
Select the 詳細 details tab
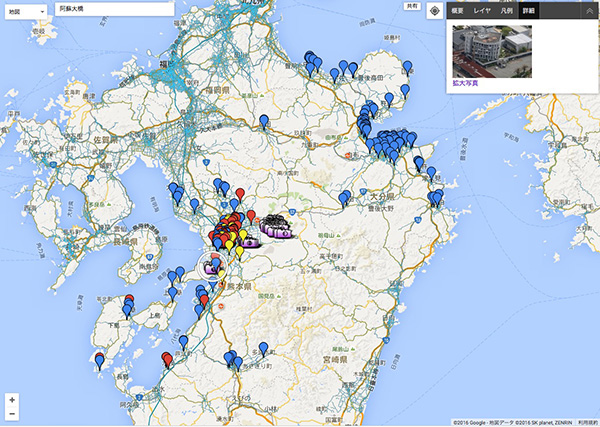(x=529, y=9)
